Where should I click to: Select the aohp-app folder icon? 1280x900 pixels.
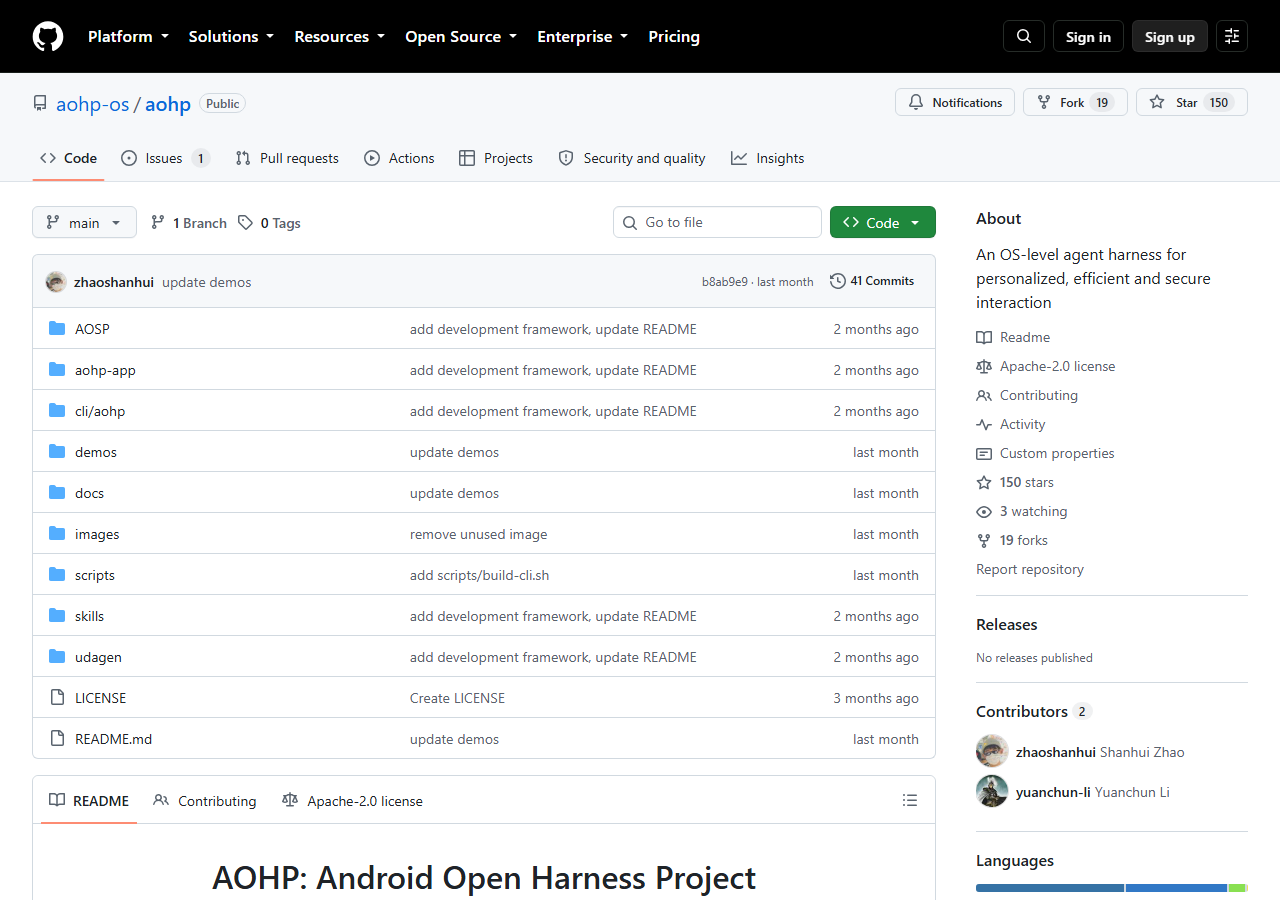click(x=57, y=370)
